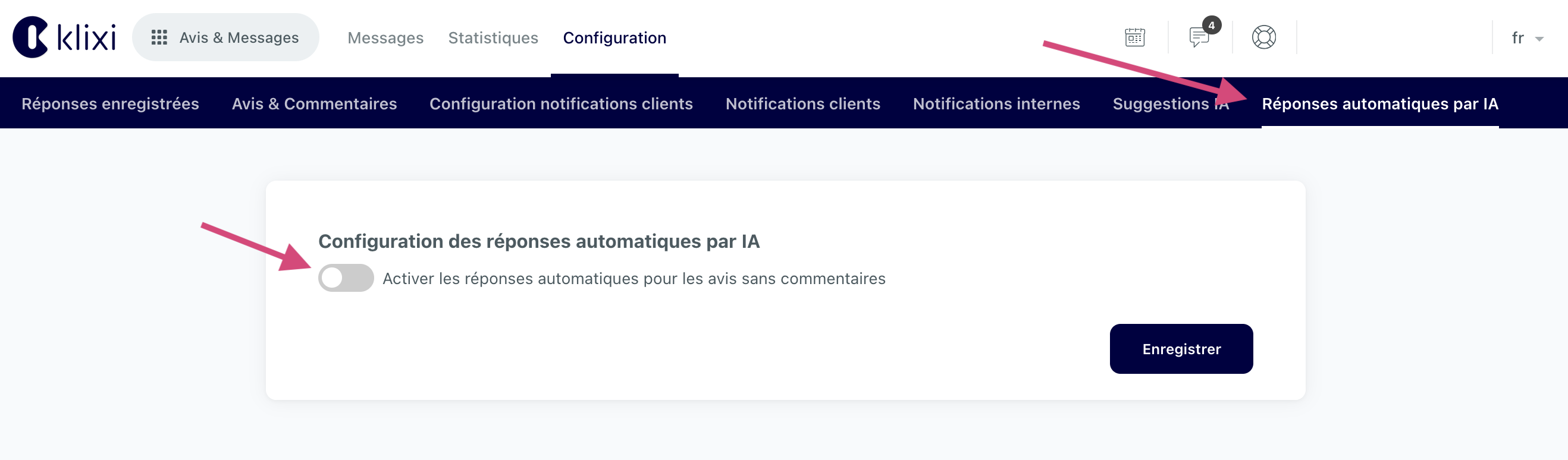Expand the Avis & Messages app switcher
Image resolution: width=1568 pixels, height=460 pixels.
click(225, 37)
